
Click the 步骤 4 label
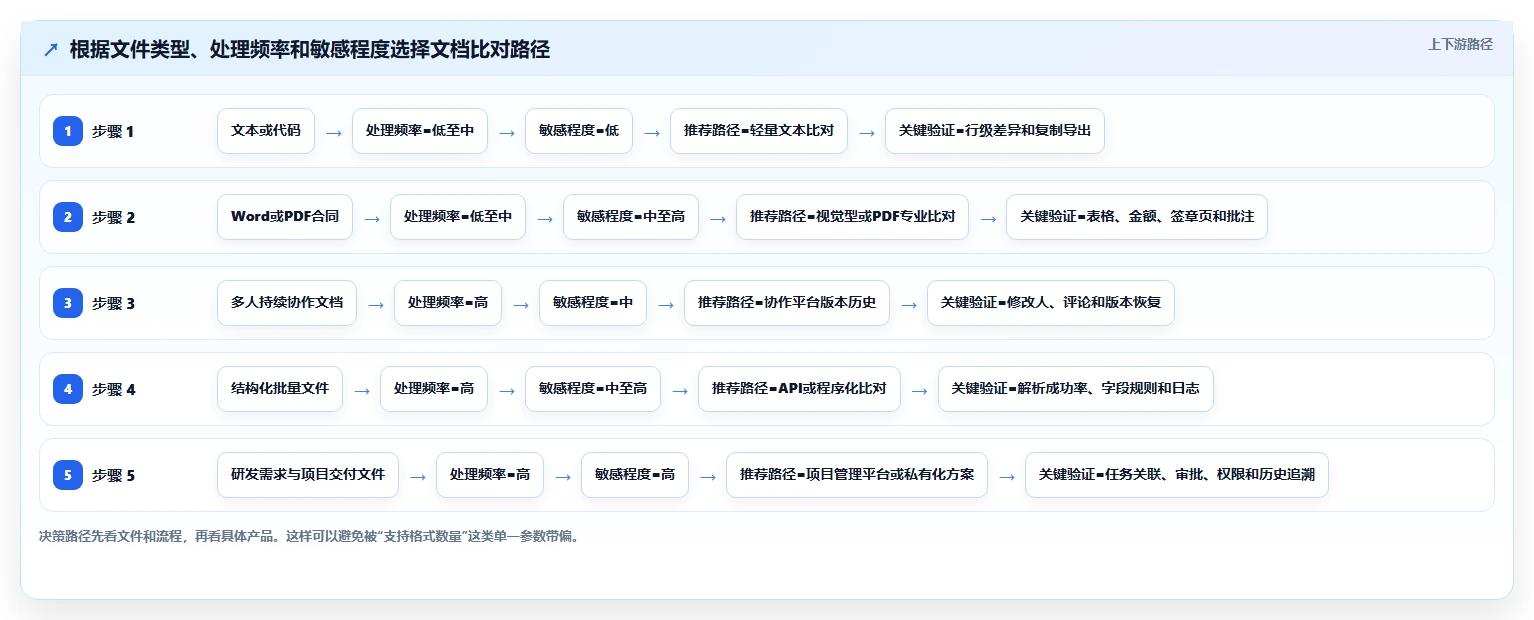point(113,389)
